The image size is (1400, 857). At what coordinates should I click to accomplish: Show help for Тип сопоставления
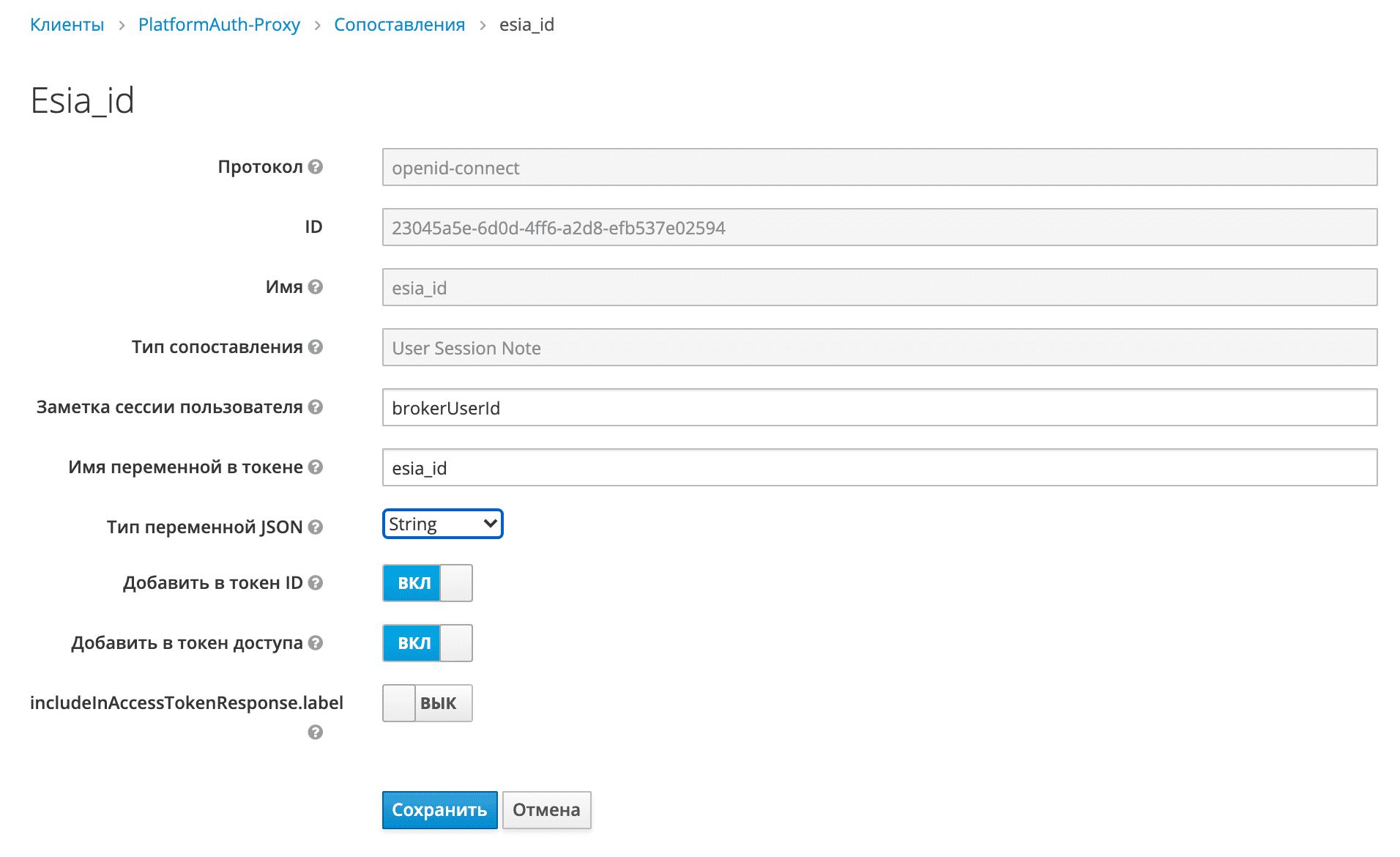tap(316, 347)
